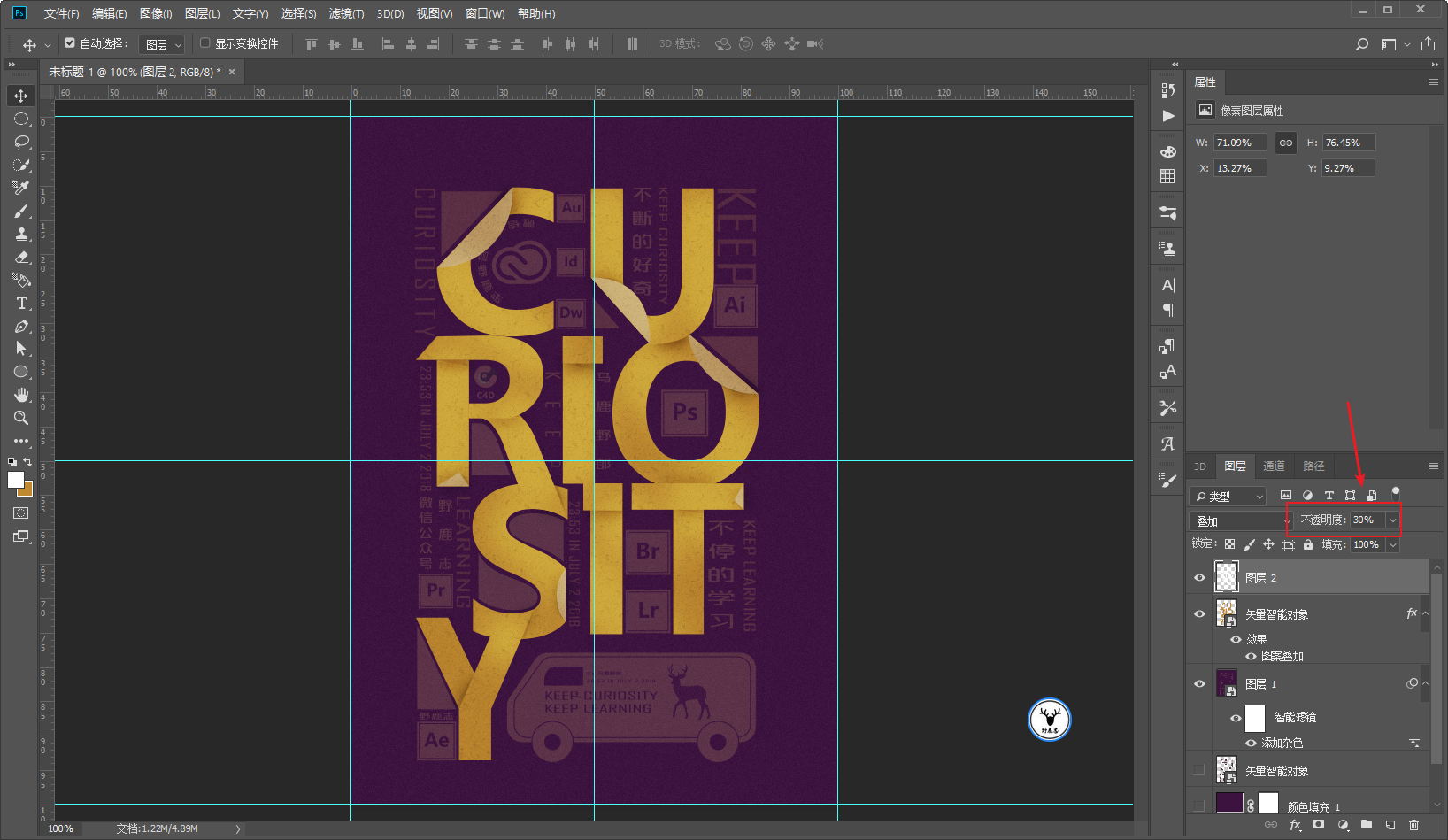Open the 滤镜(T) menu
This screenshot has width=1448, height=840.
pos(346,13)
